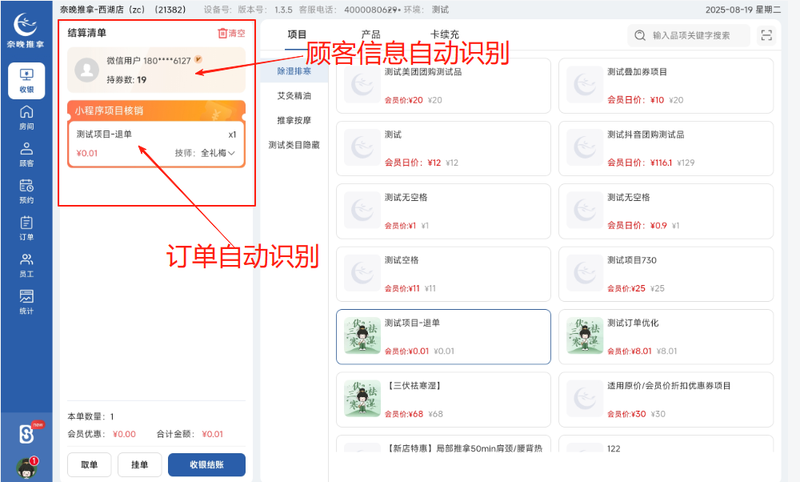The width and height of the screenshot is (800, 482).
Task: Open the user avatar with notification badge
Action: (x=27, y=468)
